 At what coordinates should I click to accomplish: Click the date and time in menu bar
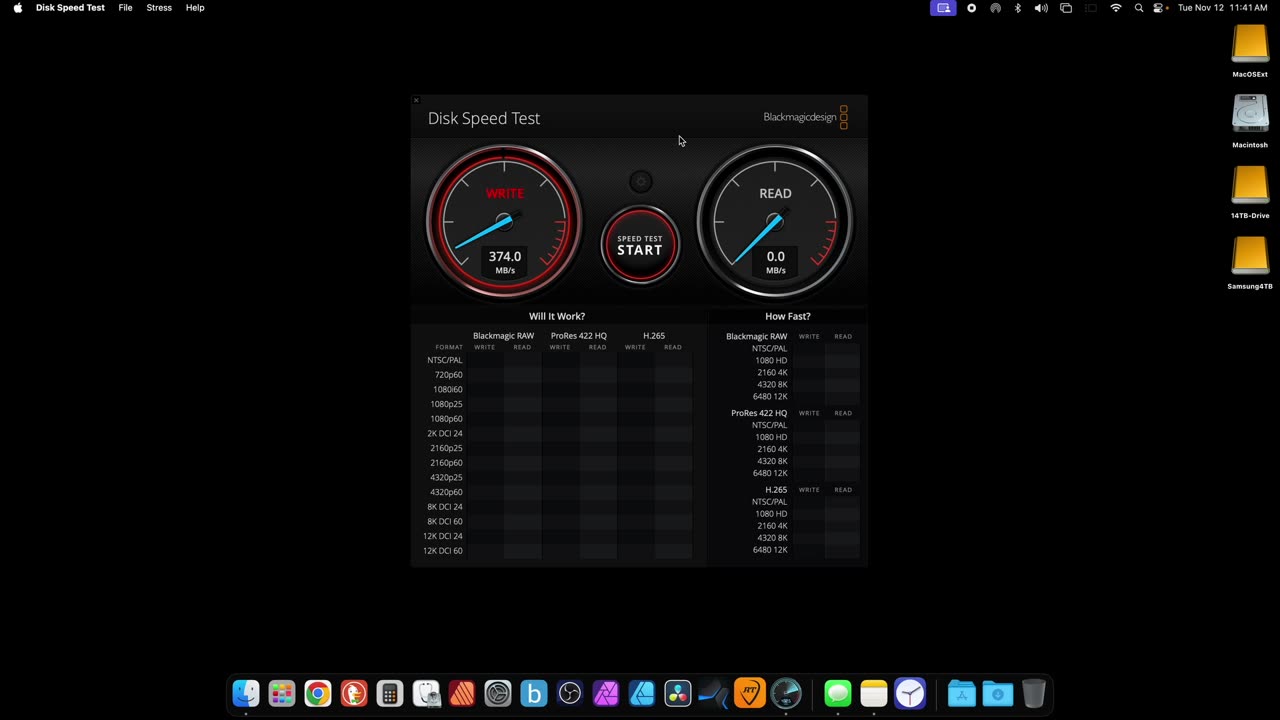tap(1223, 7)
